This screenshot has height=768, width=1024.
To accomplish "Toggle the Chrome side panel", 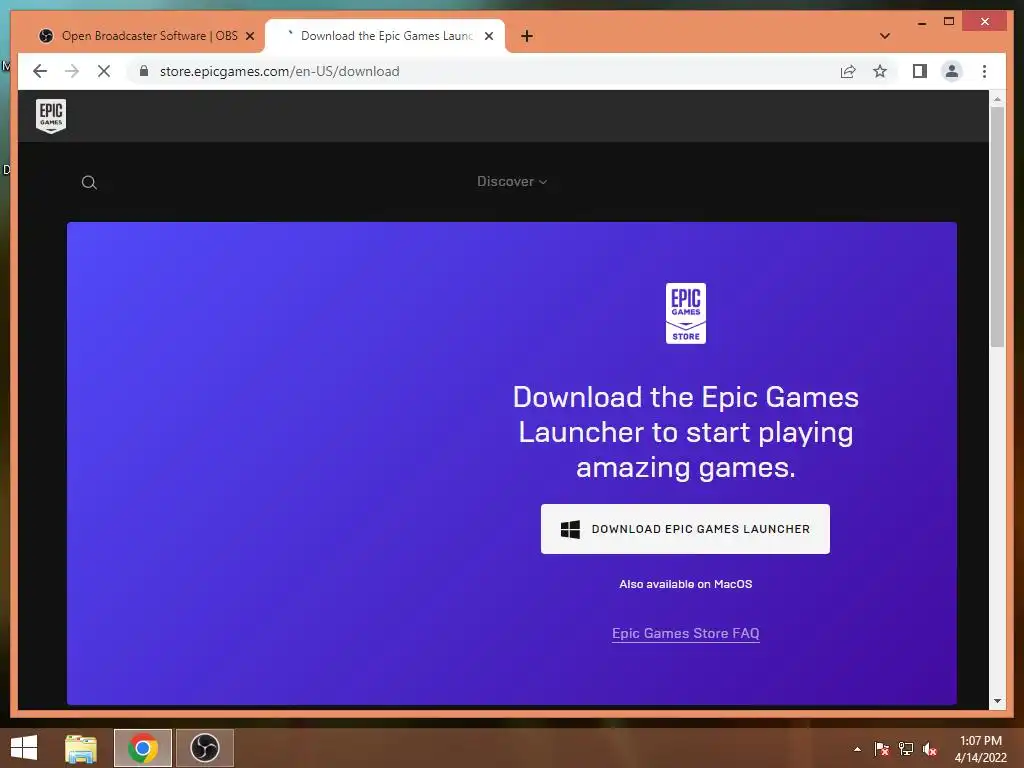I will click(920, 71).
